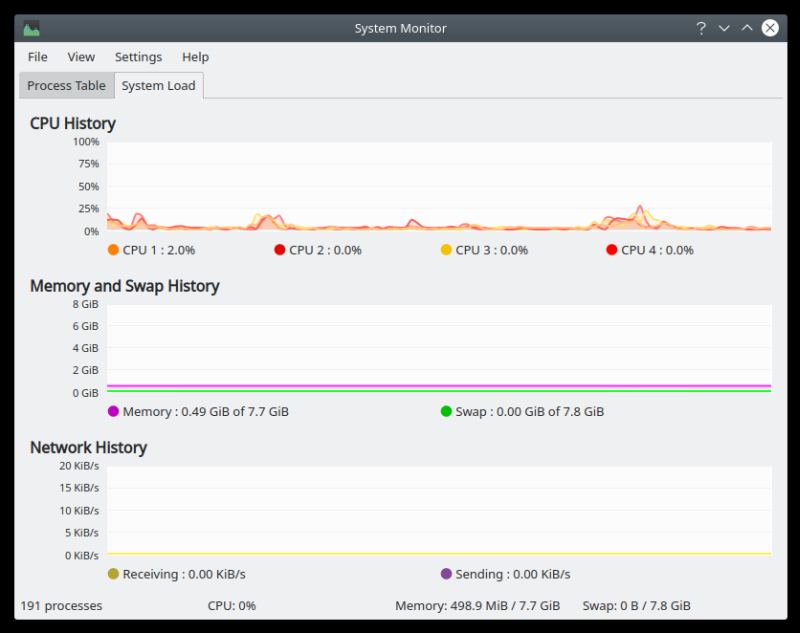The image size is (800, 633).
Task: Minimize the System Monitor window
Action: 724,28
